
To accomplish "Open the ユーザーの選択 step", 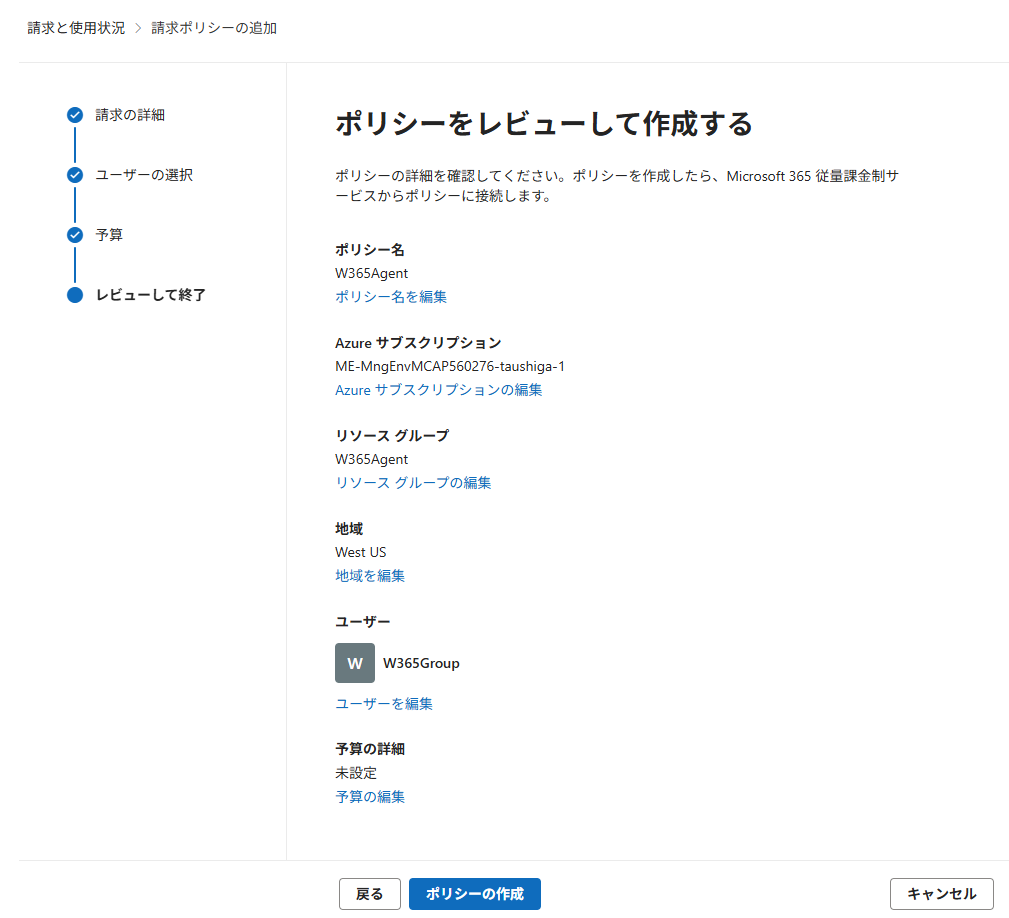I will point(144,175).
